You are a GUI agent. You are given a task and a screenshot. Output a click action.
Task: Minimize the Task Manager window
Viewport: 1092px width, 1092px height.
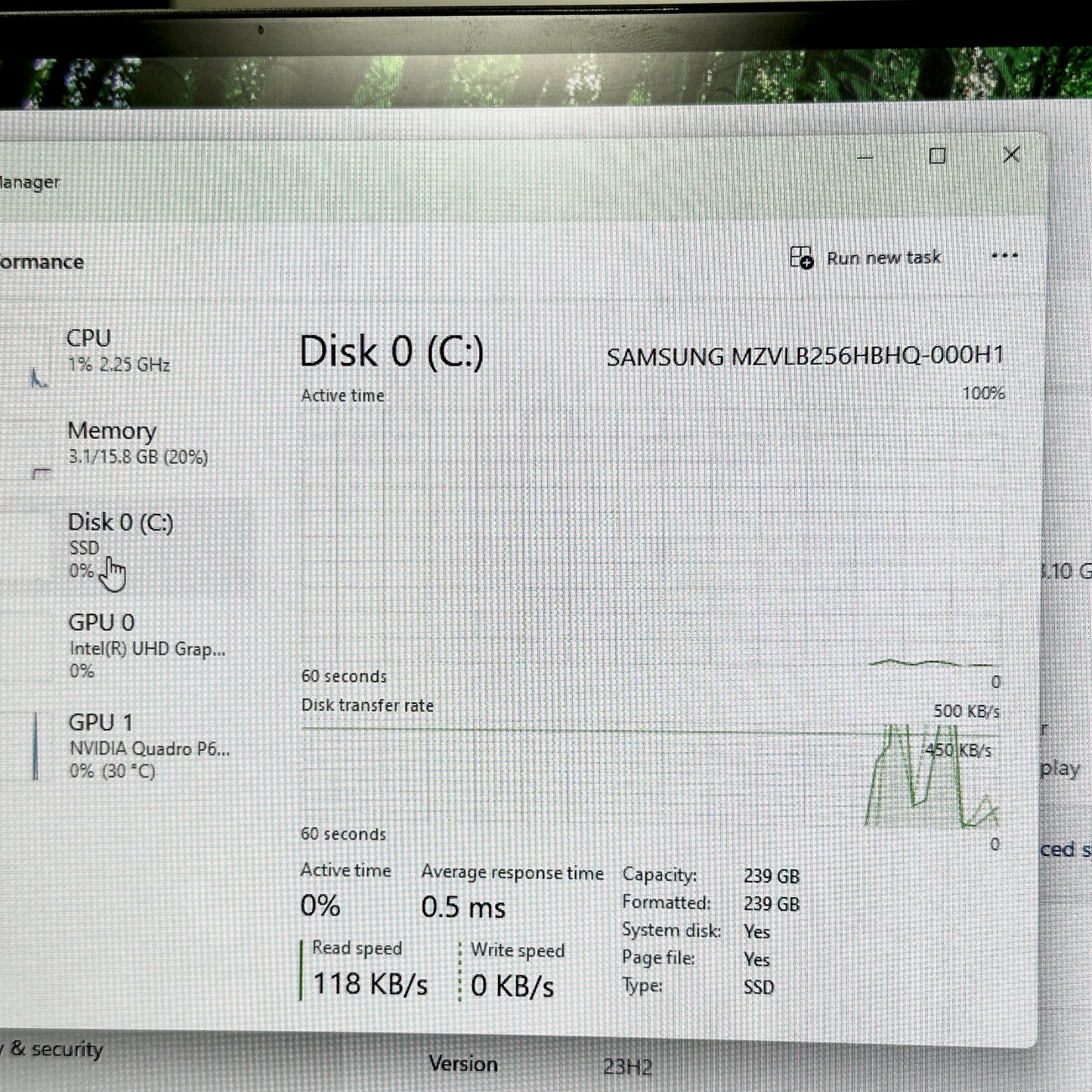tap(865, 157)
